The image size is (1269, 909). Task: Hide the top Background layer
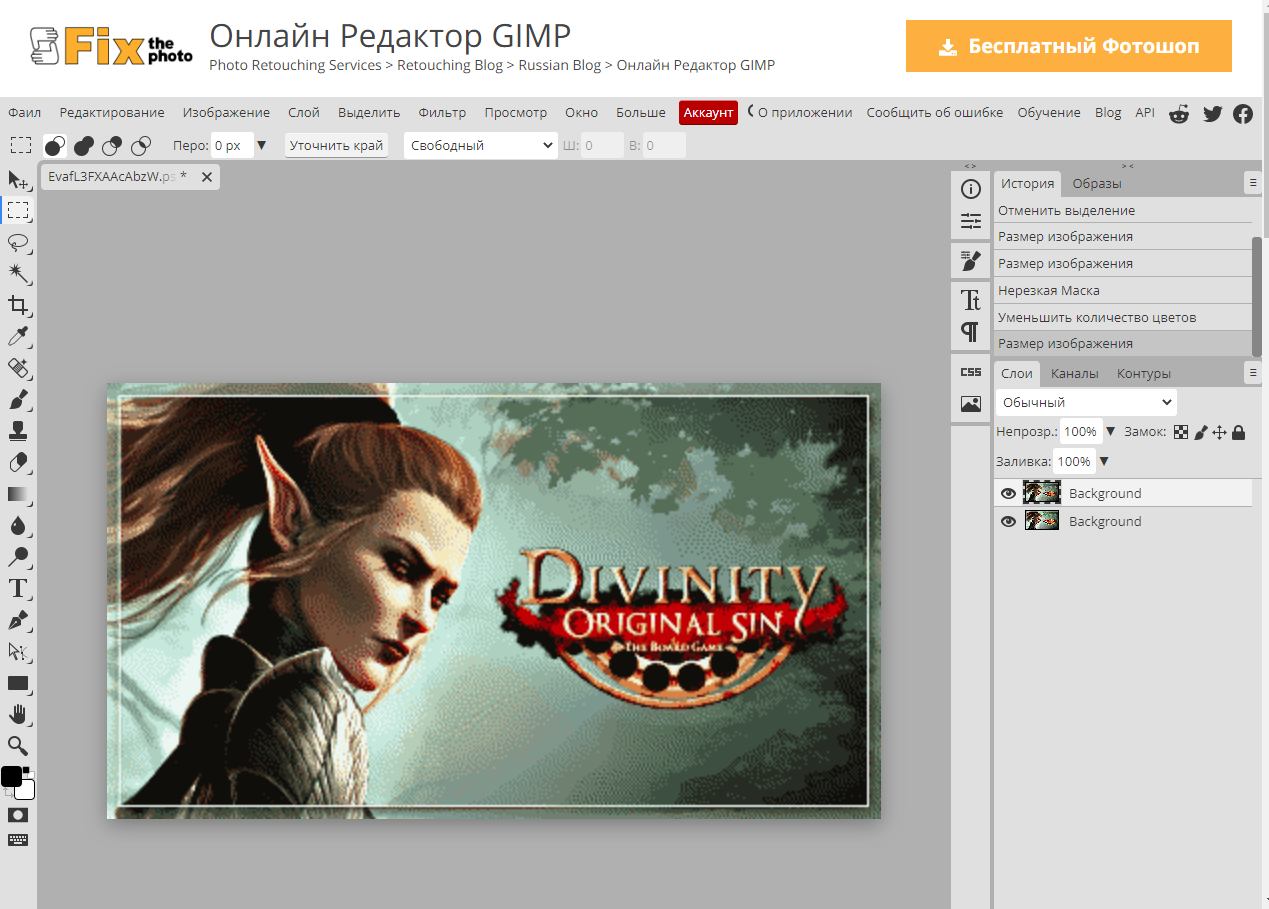pos(1008,493)
